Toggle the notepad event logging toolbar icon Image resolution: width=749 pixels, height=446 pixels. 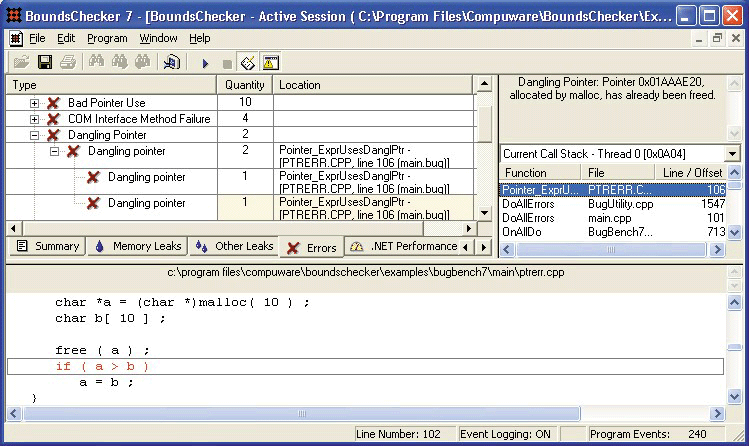click(x=248, y=63)
